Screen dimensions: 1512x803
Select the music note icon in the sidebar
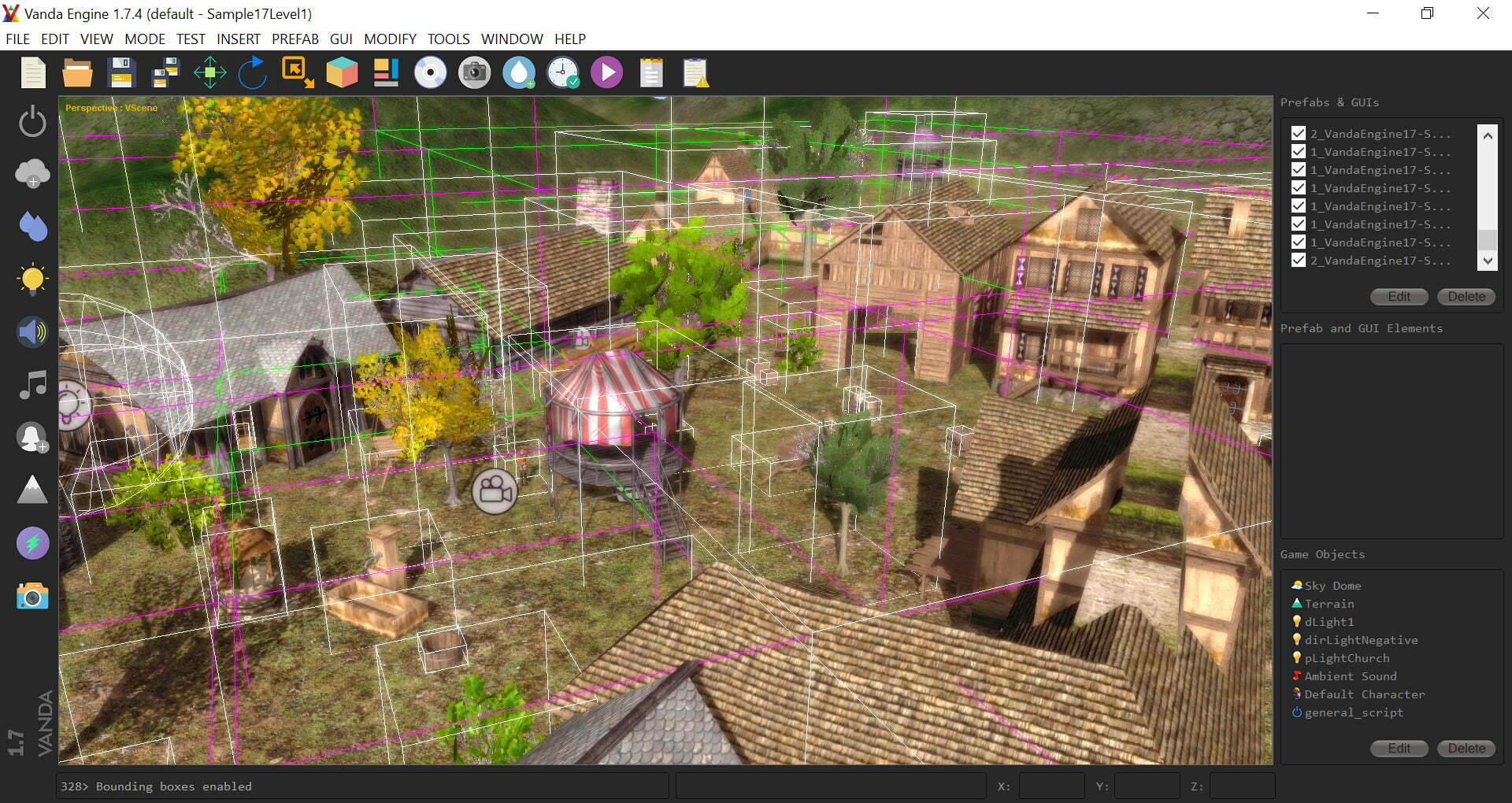click(x=31, y=385)
